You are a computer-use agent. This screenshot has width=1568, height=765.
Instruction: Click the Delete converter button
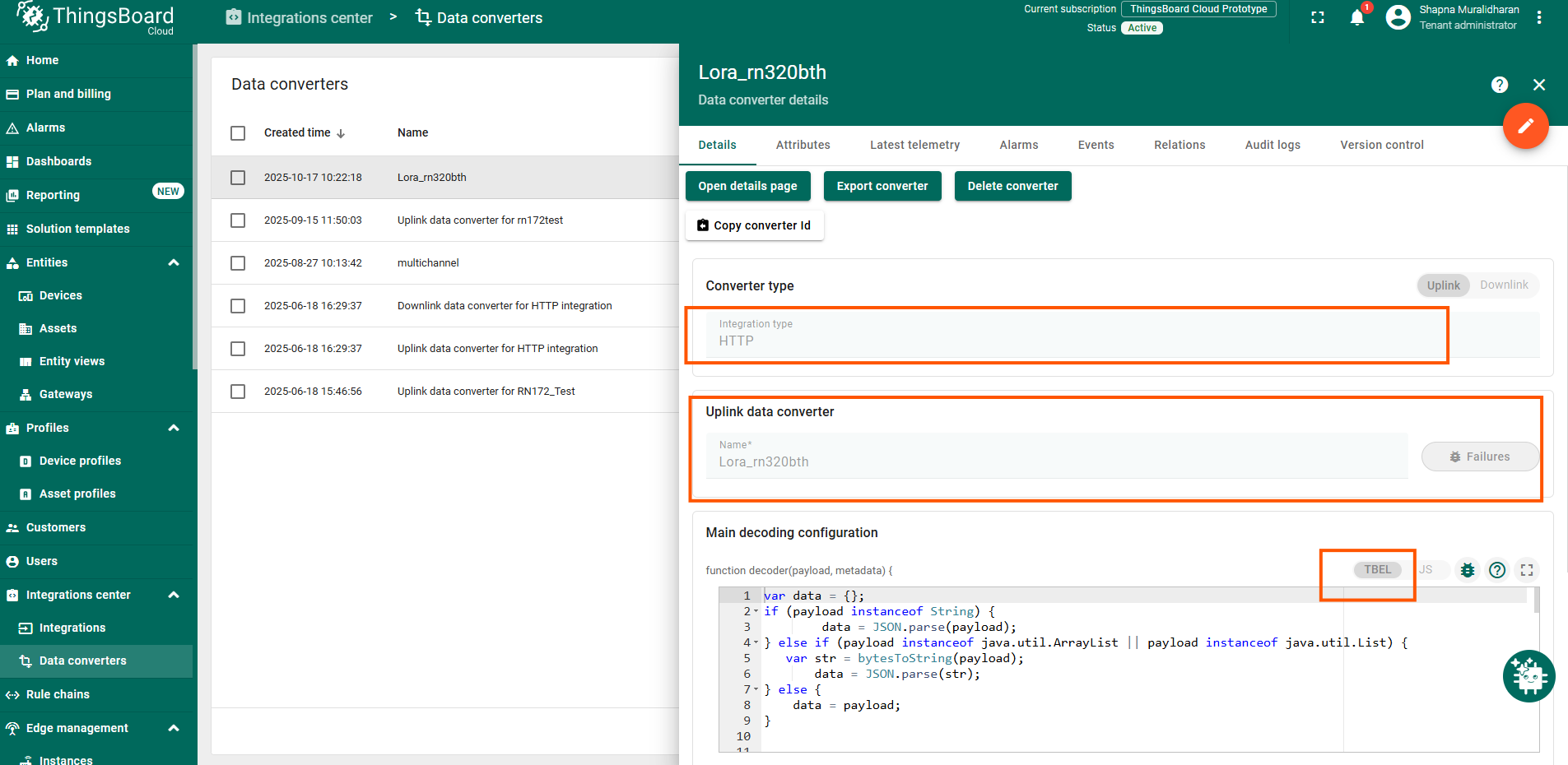tap(1012, 186)
